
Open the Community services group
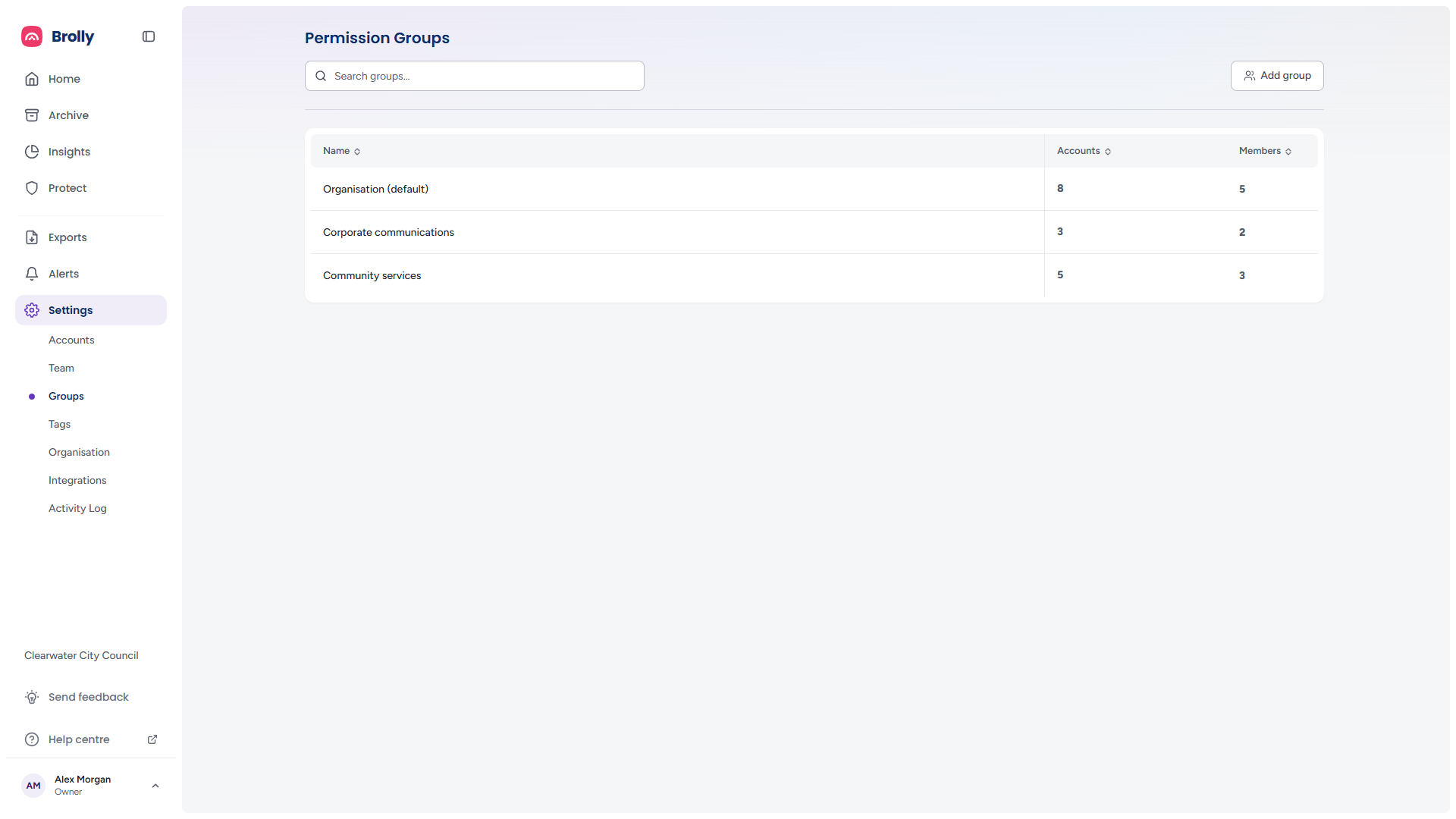[x=814, y=275]
